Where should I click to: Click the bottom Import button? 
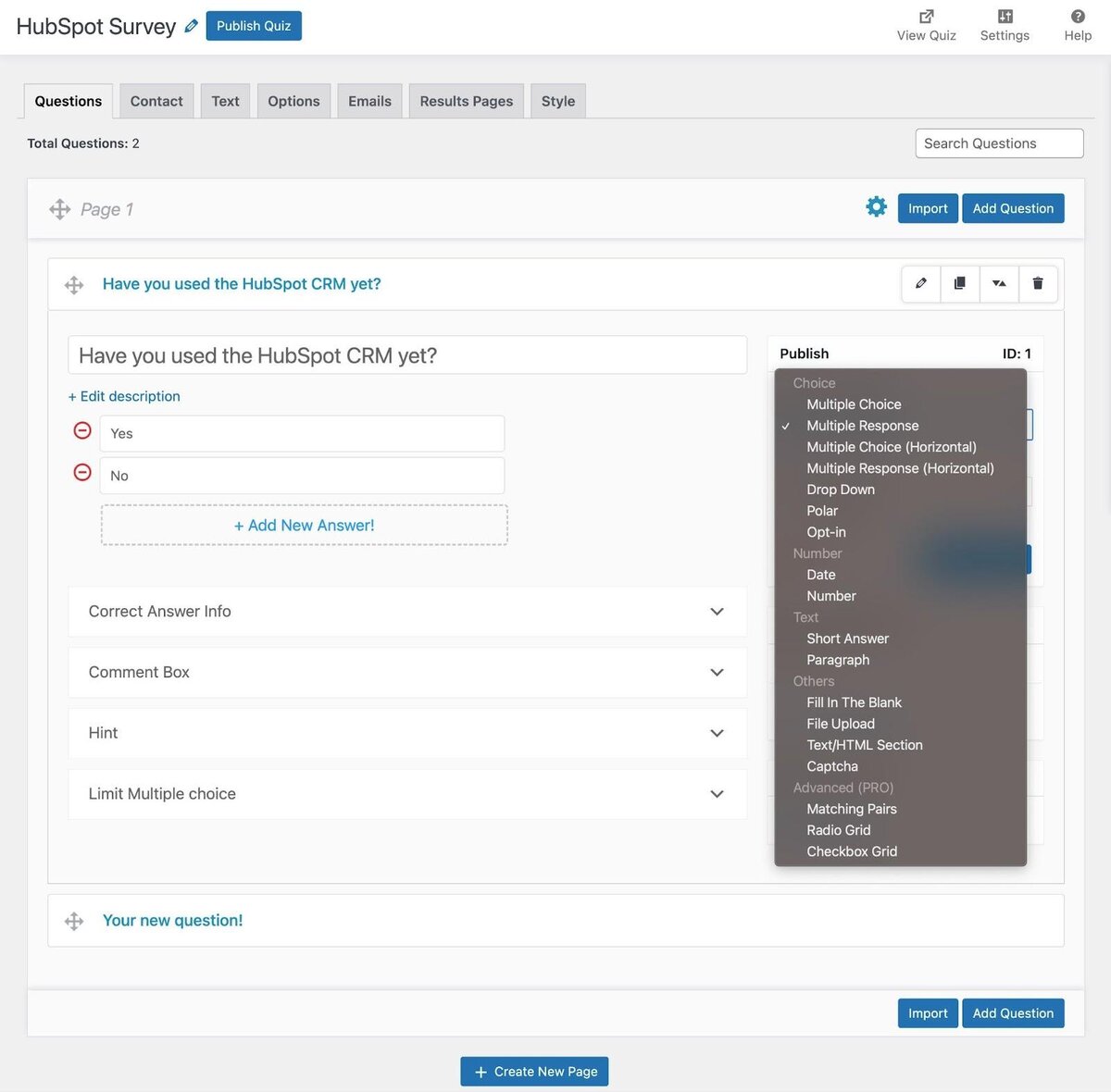928,1013
